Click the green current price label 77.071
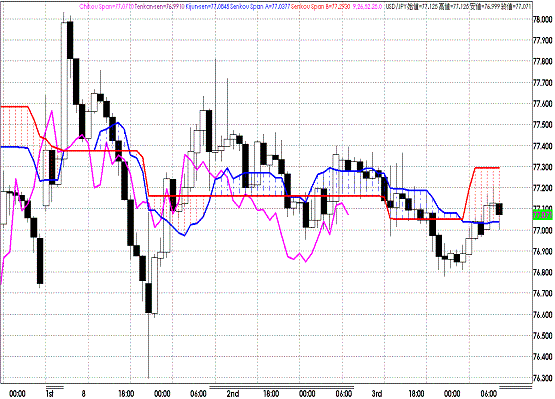 tap(542, 215)
